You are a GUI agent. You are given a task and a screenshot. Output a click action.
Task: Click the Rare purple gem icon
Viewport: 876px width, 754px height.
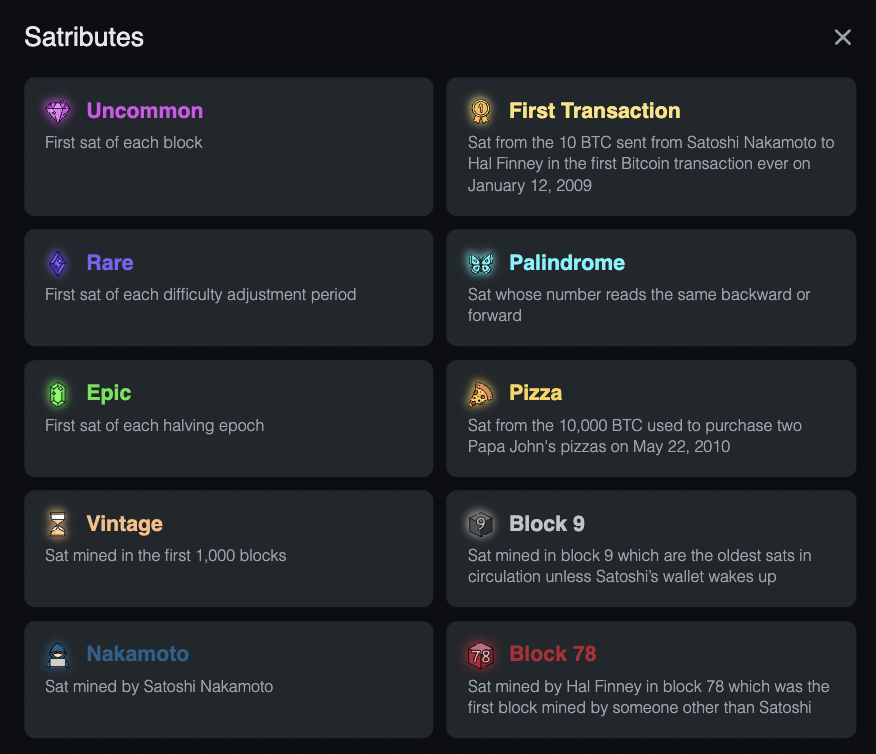(58, 263)
